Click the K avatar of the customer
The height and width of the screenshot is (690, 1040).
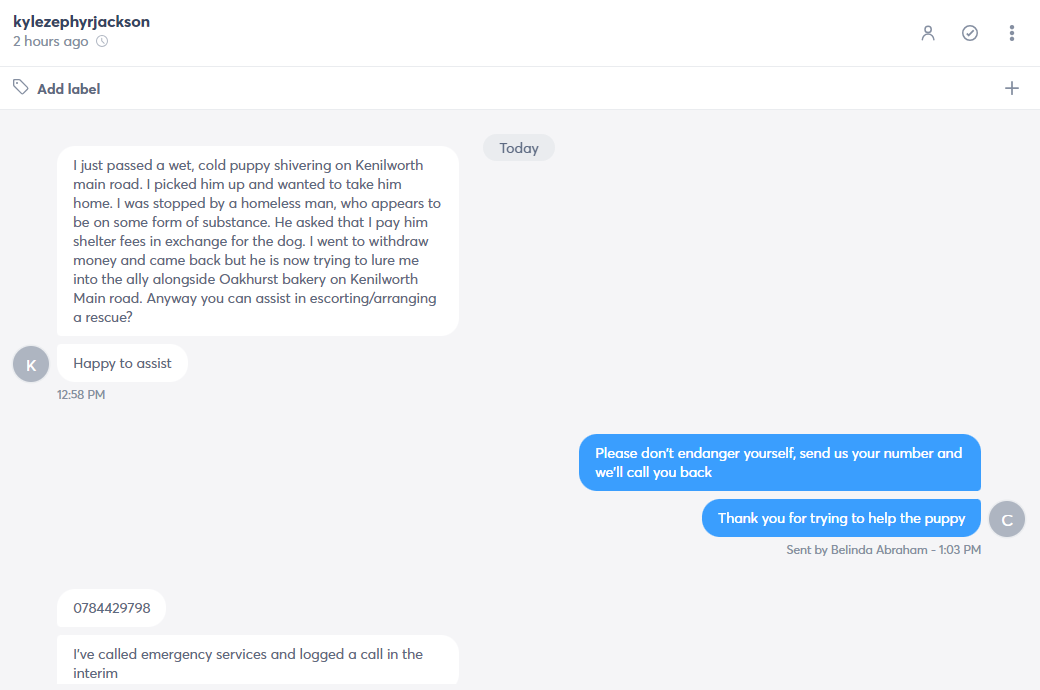[31, 364]
